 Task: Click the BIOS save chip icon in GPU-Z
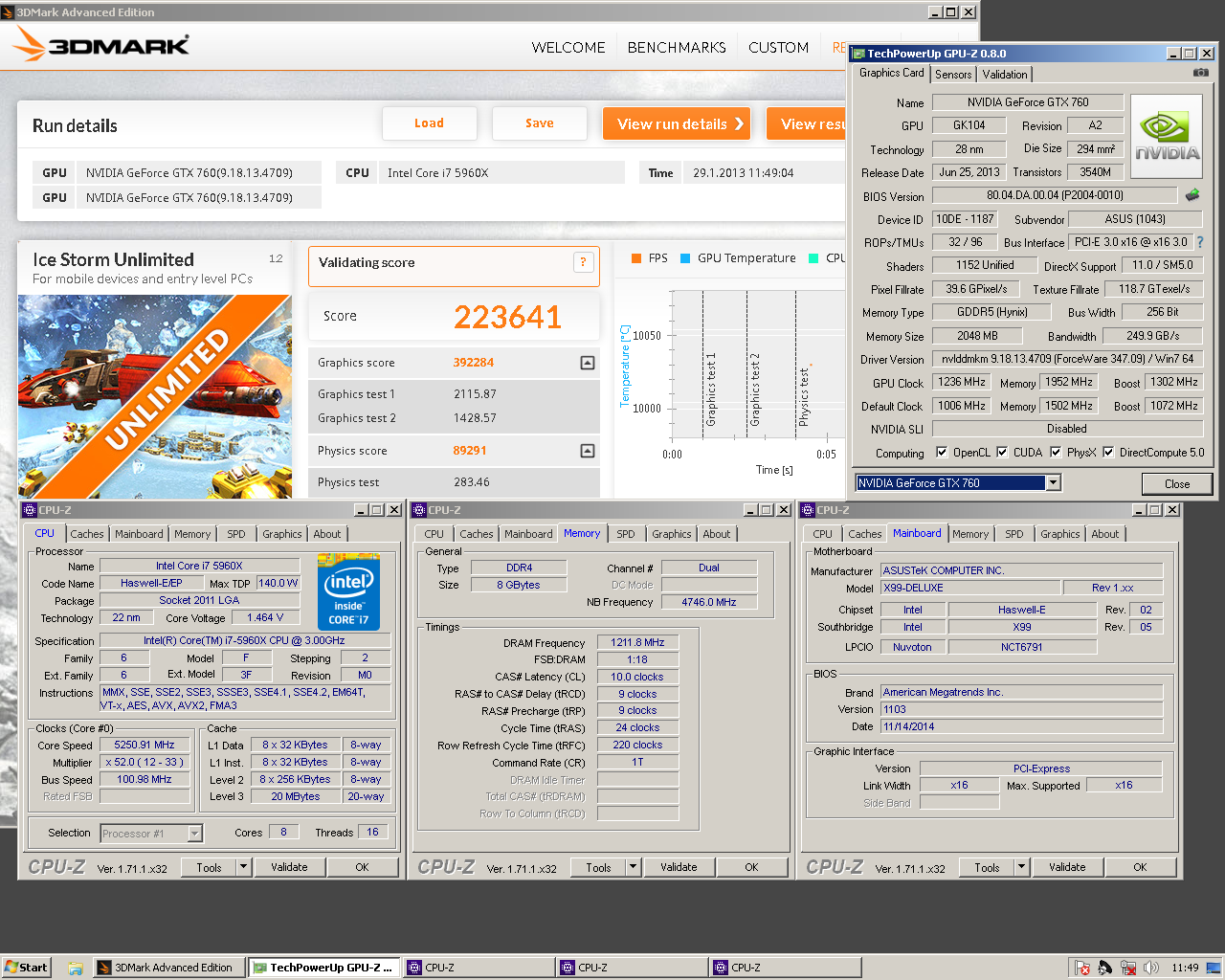pos(1192,195)
